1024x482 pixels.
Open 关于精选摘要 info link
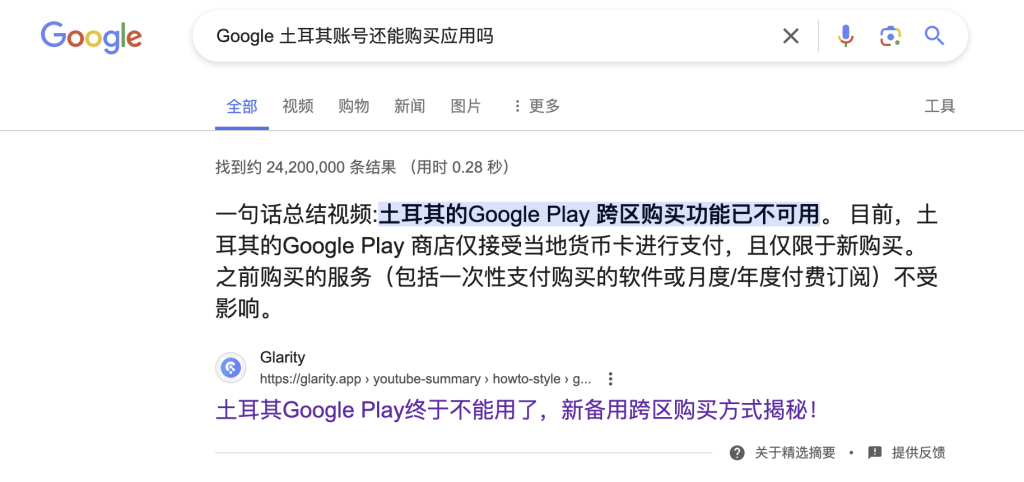pyautogui.click(x=795, y=453)
